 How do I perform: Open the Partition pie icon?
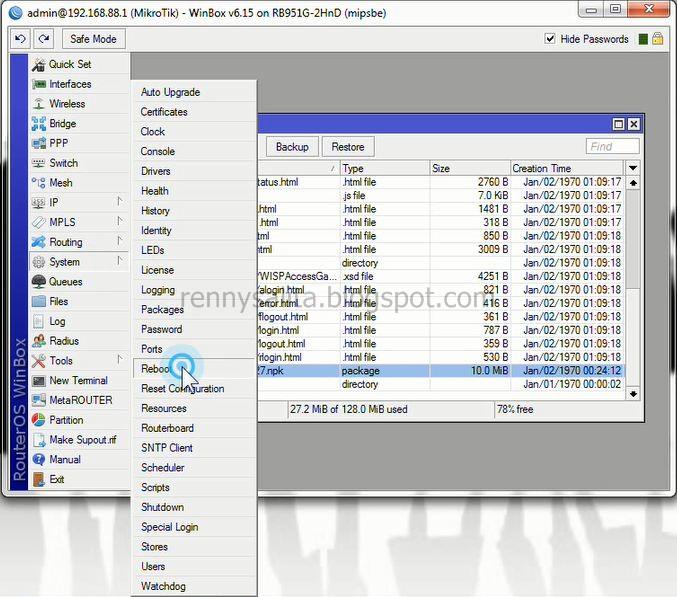click(38, 420)
